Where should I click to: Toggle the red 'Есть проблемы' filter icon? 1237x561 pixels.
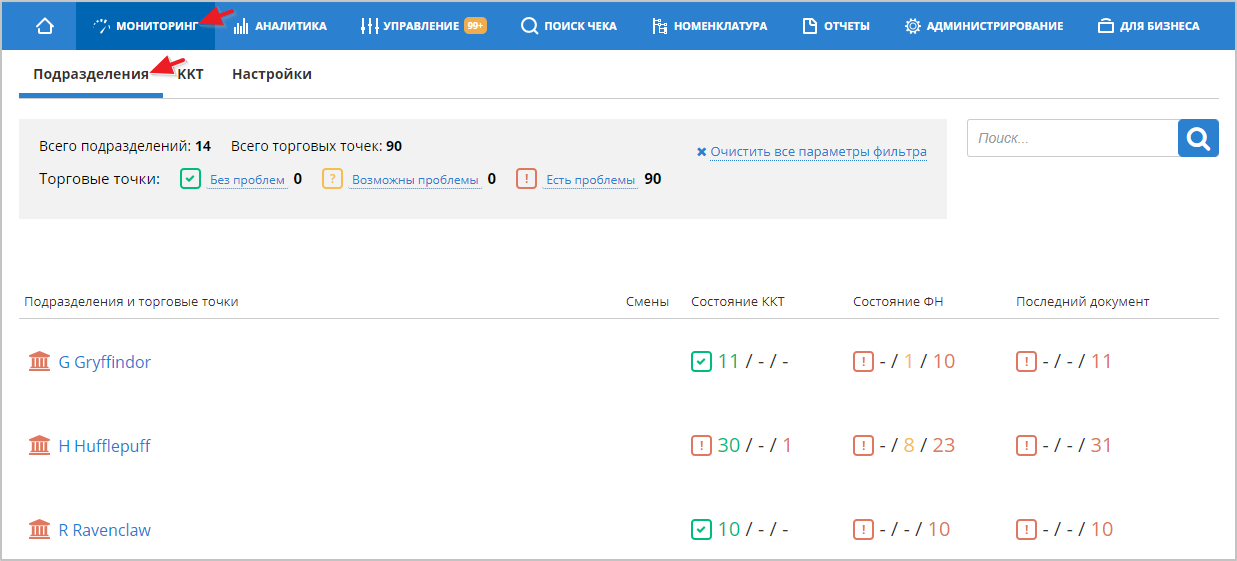tap(526, 179)
